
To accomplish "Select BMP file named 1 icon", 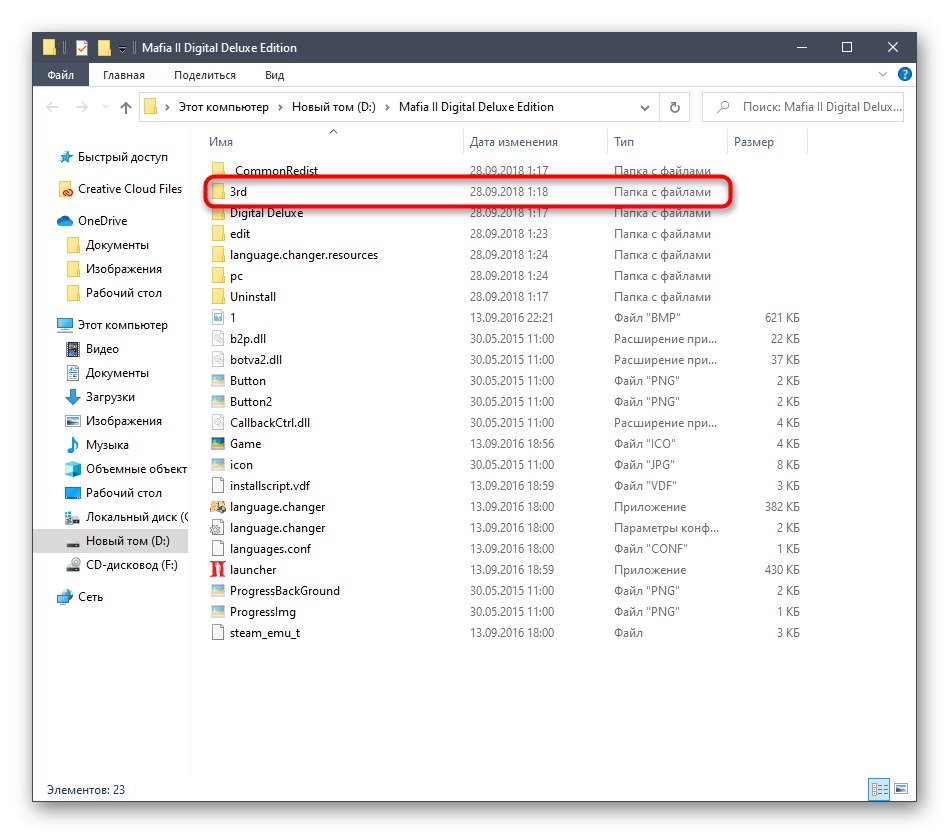I will click(218, 318).
